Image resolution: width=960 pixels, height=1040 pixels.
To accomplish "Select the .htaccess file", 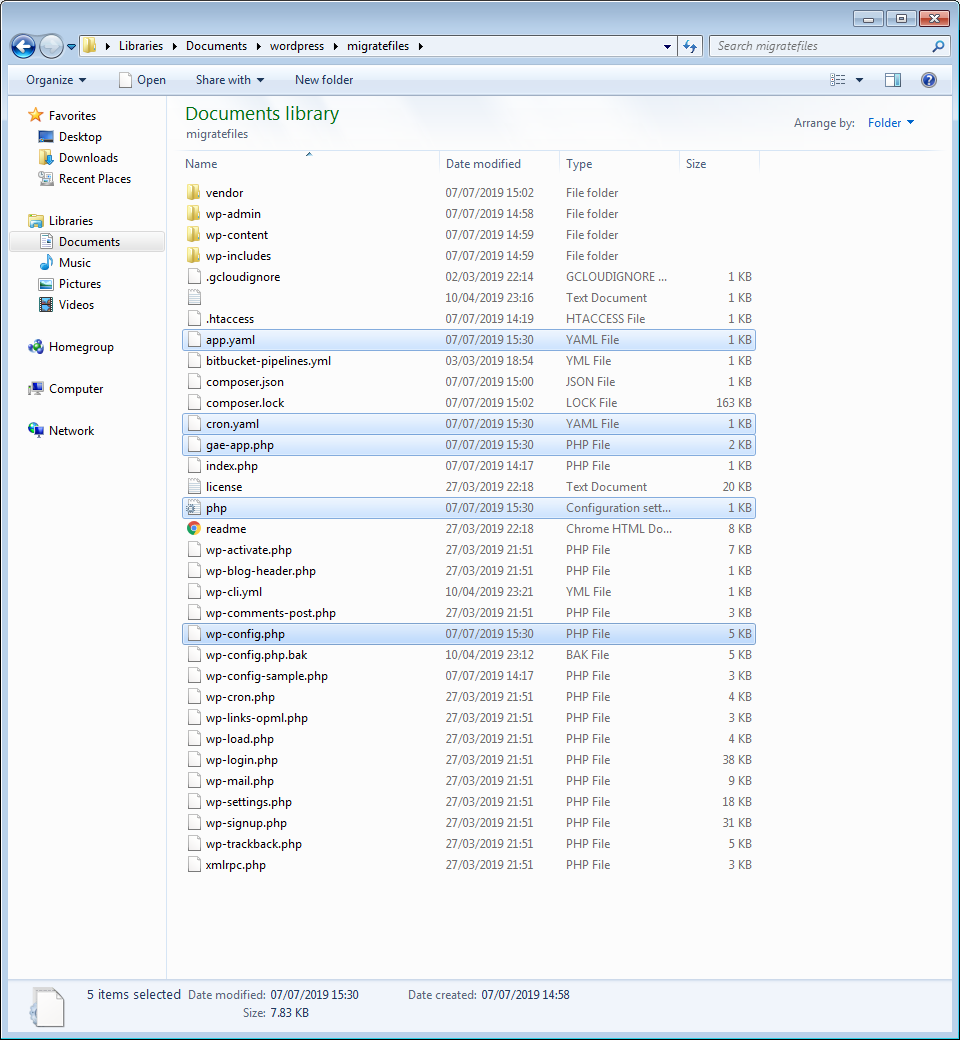I will point(468,318).
